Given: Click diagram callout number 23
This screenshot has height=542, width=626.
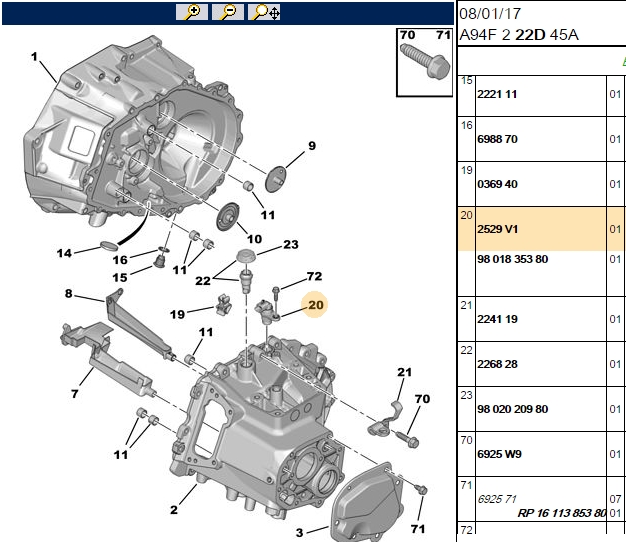Looking at the screenshot, I should click(291, 244).
